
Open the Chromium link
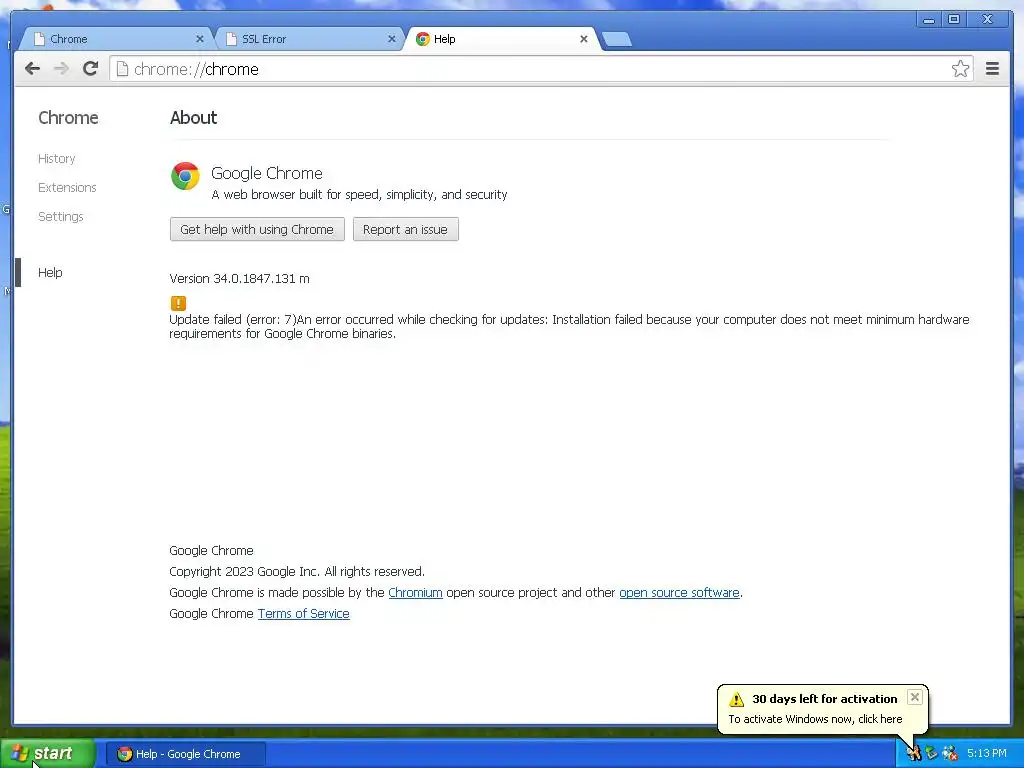point(415,592)
